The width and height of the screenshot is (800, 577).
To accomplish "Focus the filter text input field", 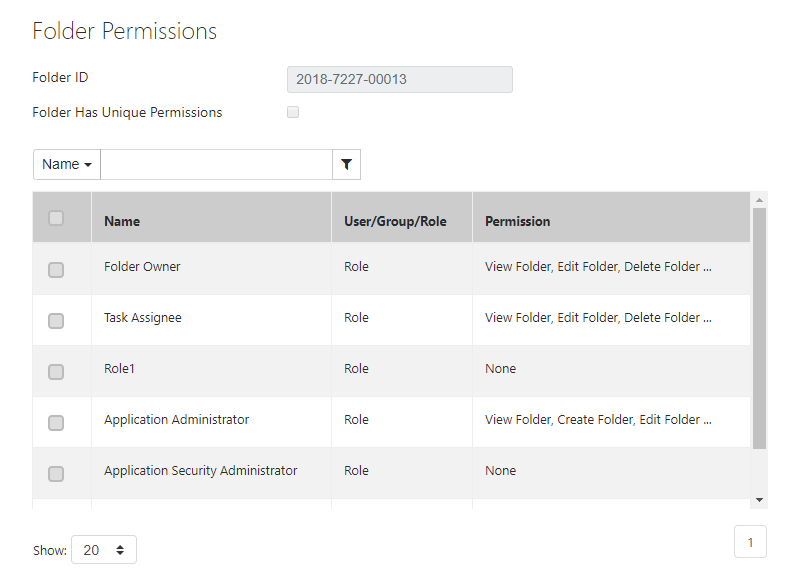I will [216, 164].
